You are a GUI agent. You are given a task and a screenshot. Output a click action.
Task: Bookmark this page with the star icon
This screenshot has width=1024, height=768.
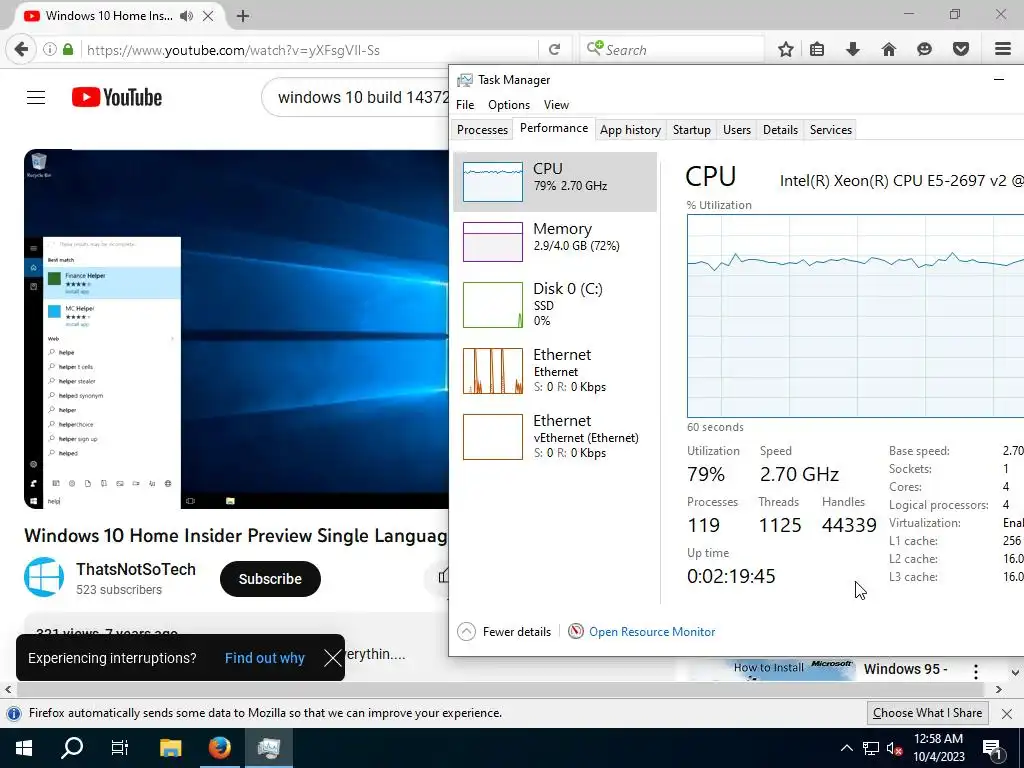pos(786,50)
